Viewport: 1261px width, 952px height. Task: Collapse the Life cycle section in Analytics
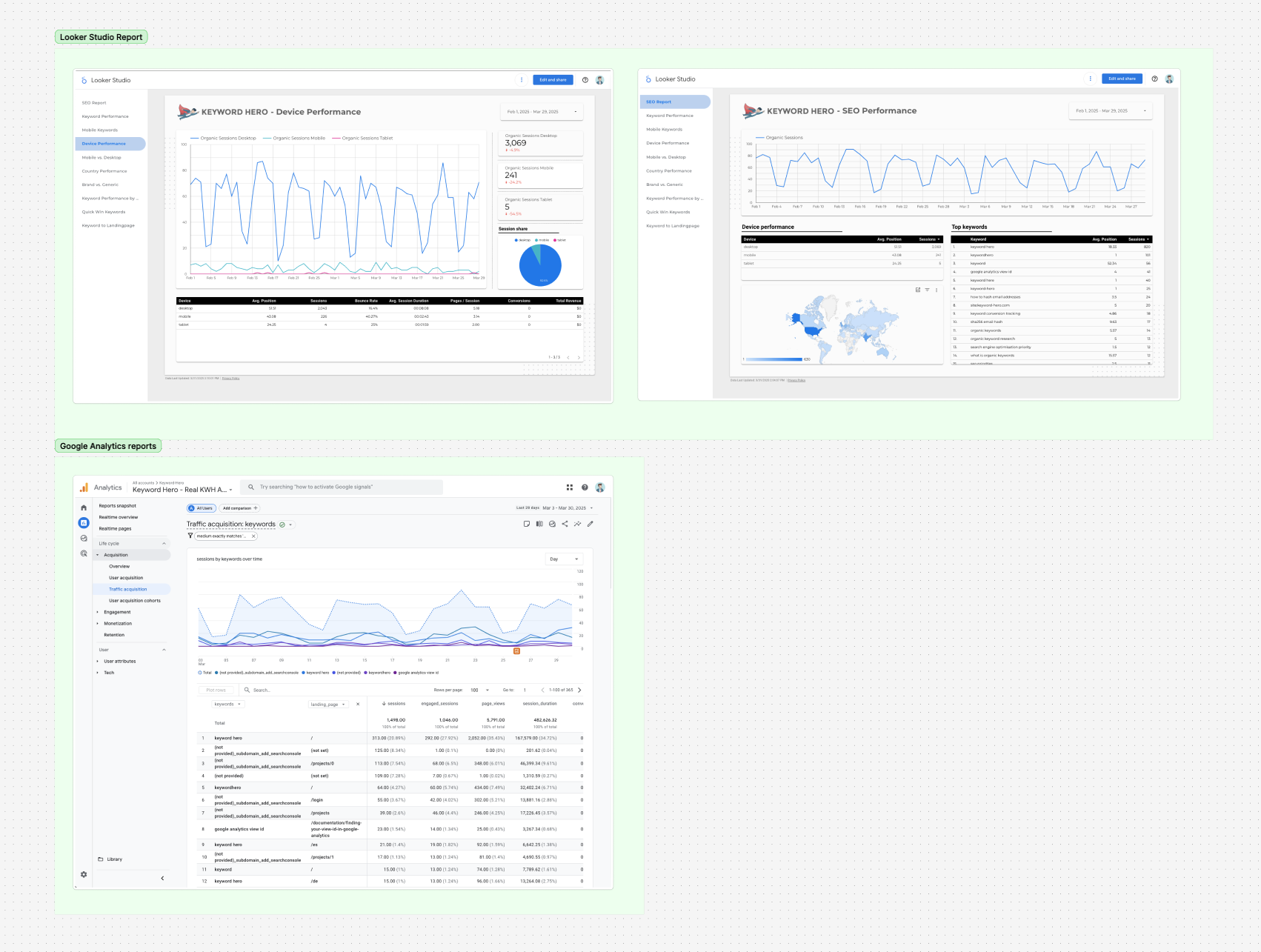pyautogui.click(x=164, y=544)
